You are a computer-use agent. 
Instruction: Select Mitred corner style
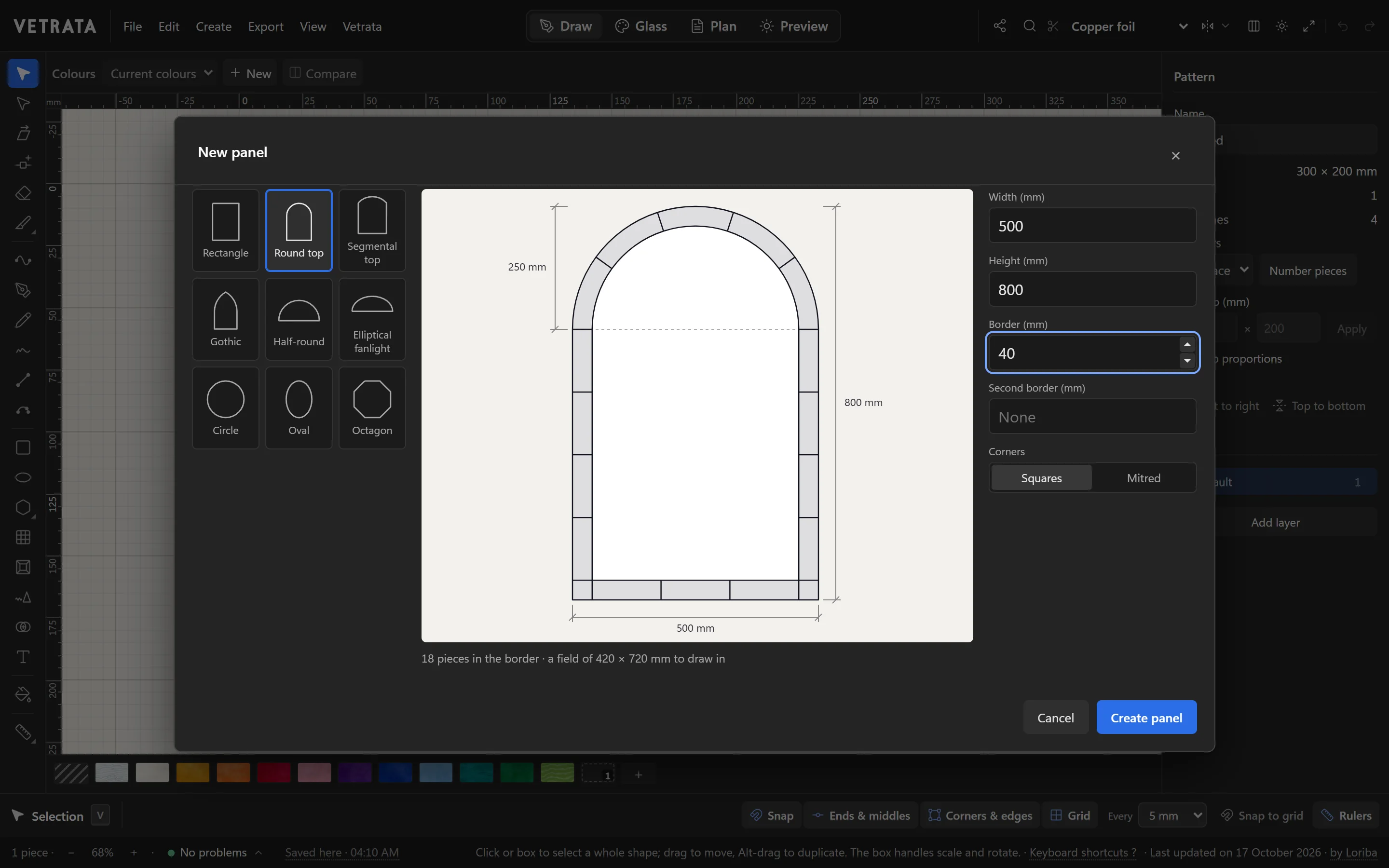1144,477
